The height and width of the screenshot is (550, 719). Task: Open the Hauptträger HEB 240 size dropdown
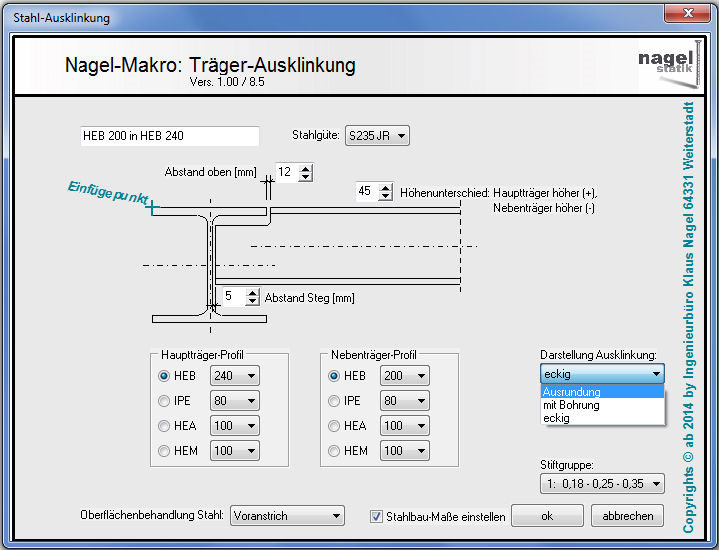234,376
